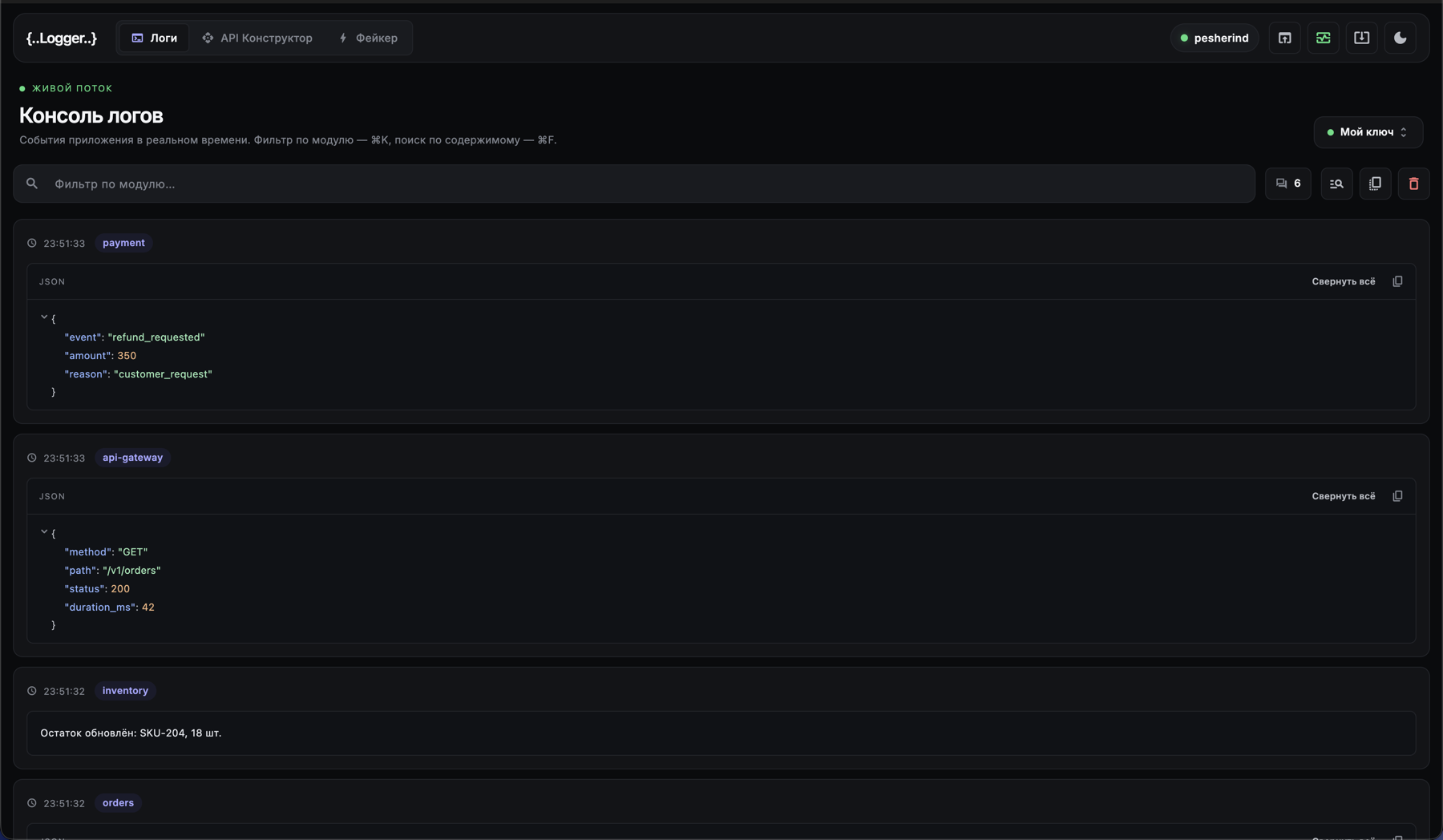The height and width of the screenshot is (840, 1443).
Task: Copy all logs with toolbar copy icon
Action: 1375,184
